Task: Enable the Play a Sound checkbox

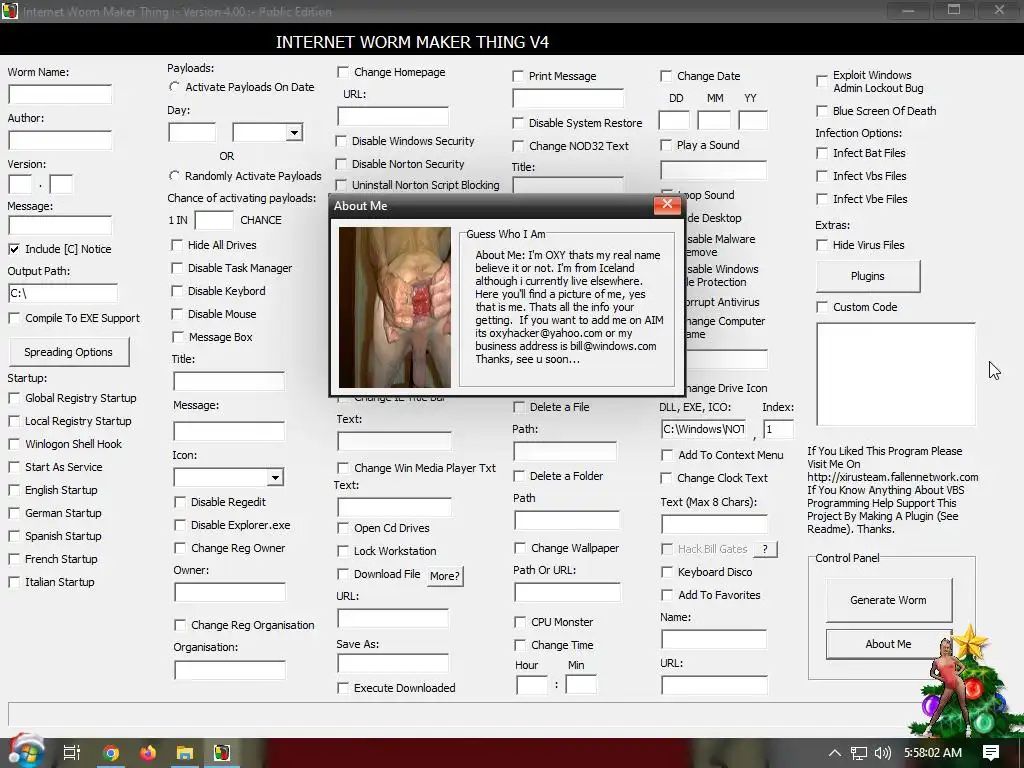Action: (666, 145)
